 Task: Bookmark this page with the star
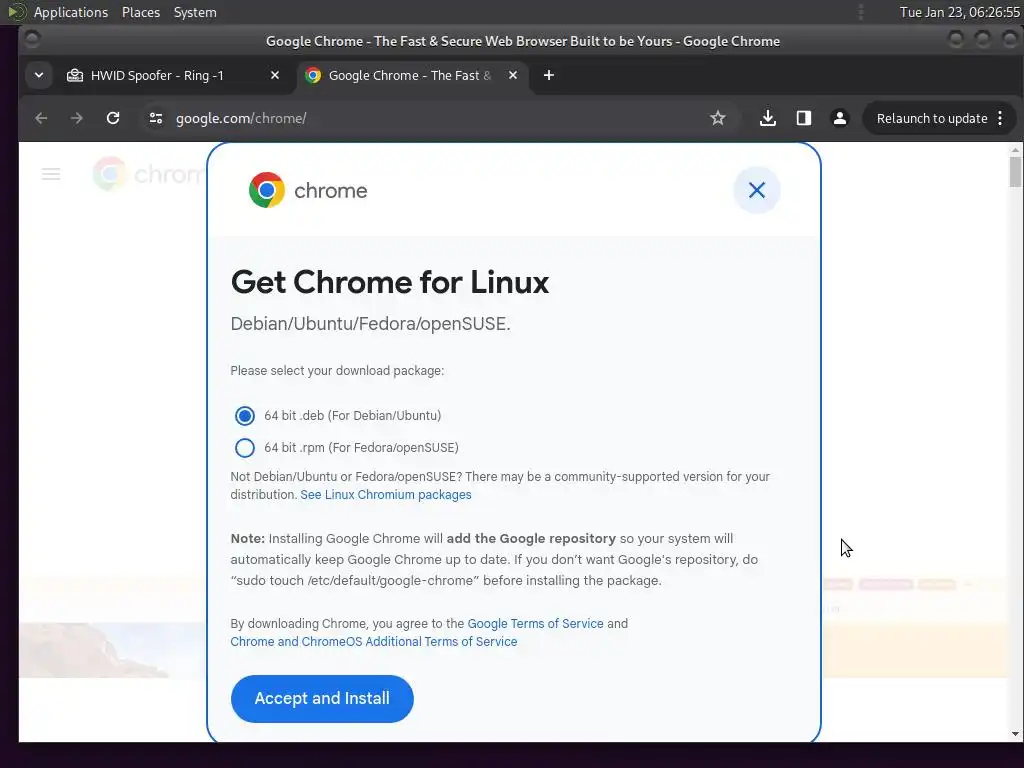[x=718, y=118]
